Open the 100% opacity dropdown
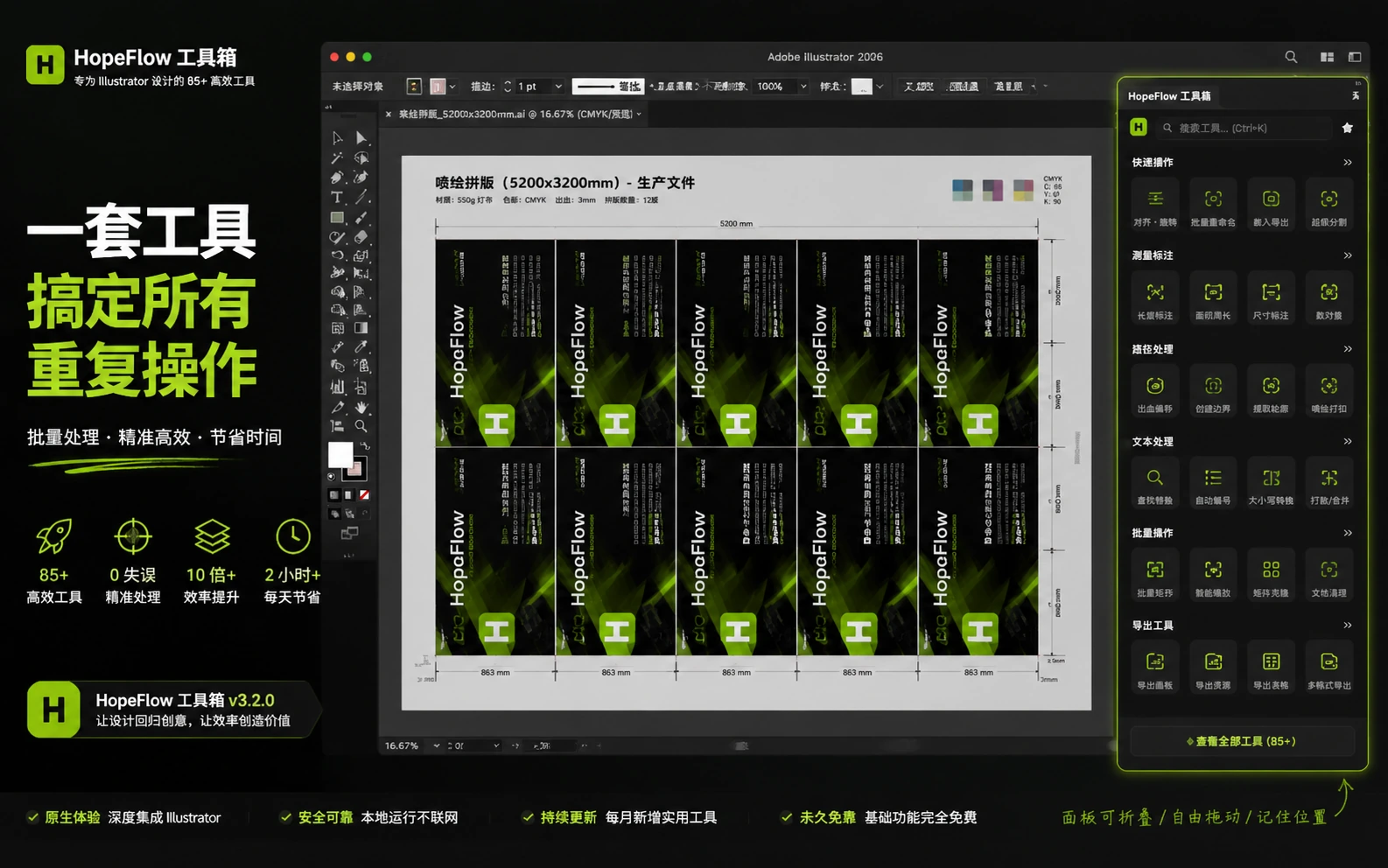This screenshot has height=868, width=1388. click(803, 87)
